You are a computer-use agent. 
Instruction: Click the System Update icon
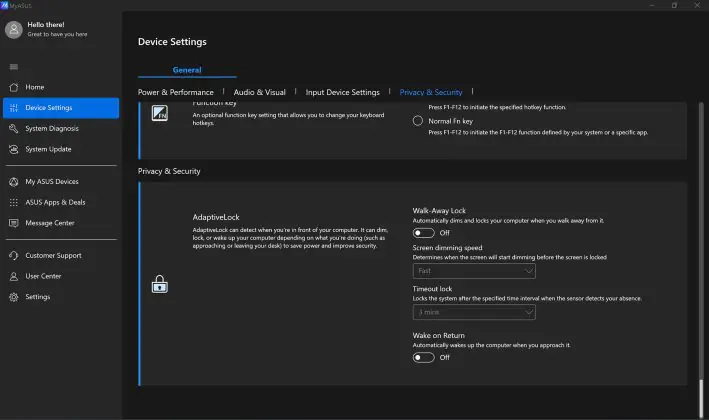pyautogui.click(x=14, y=149)
